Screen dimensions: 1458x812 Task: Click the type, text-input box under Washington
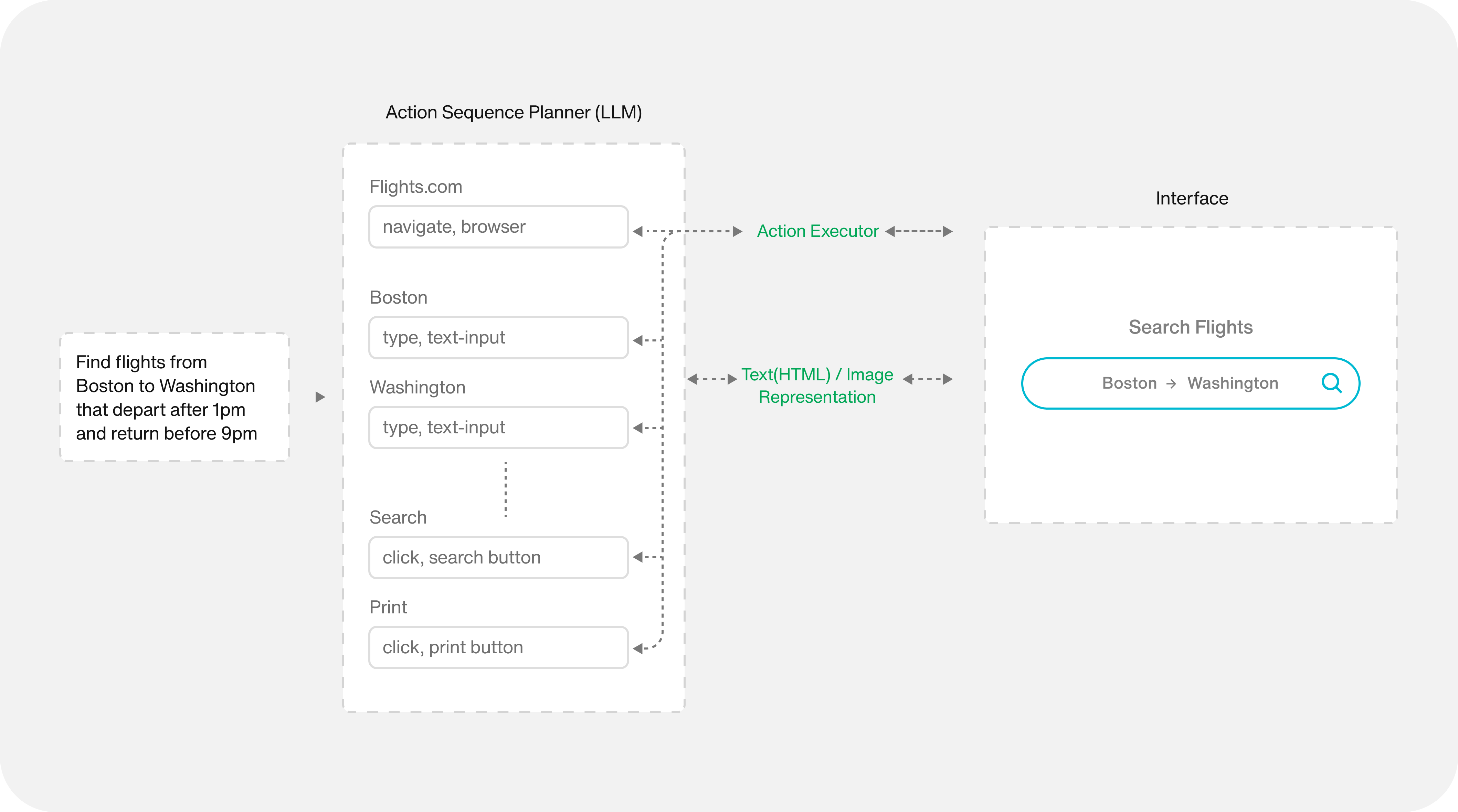[498, 428]
